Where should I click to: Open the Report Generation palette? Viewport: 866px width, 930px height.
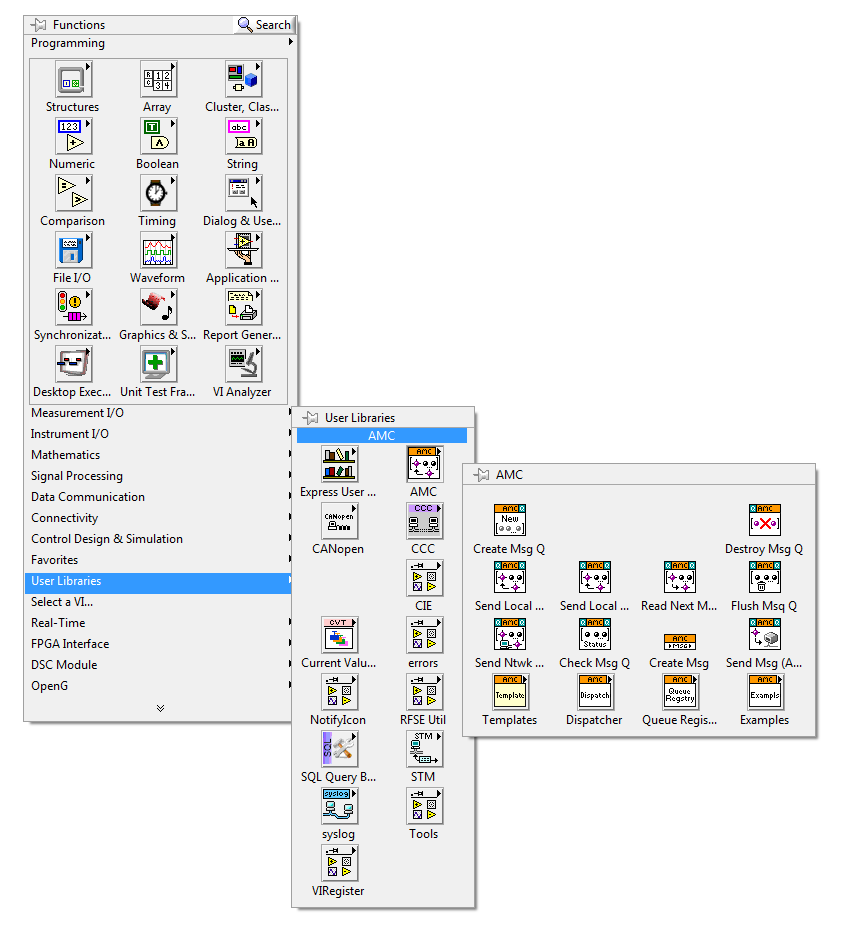[x=243, y=307]
